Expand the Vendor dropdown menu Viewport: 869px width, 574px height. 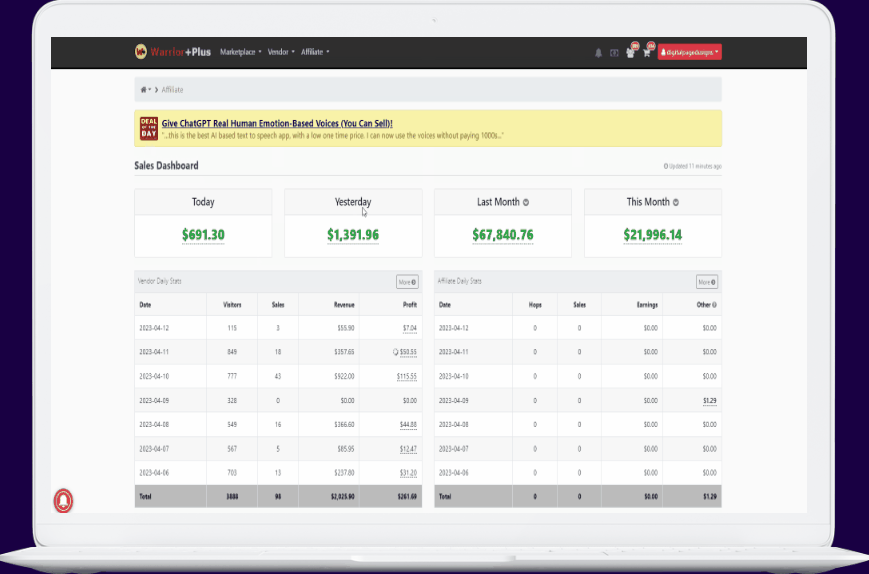pyautogui.click(x=279, y=52)
